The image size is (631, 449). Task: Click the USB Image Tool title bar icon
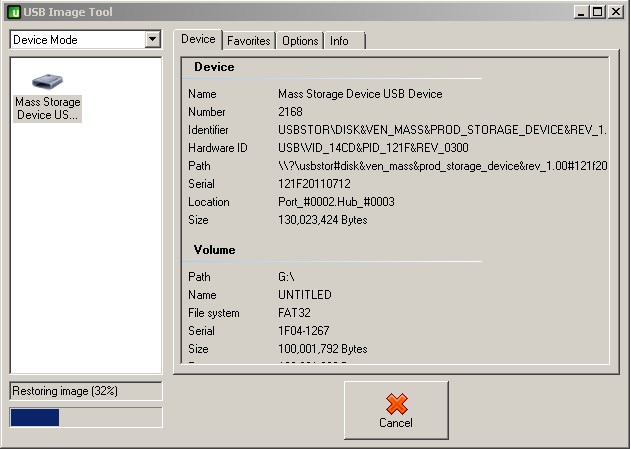pyautogui.click(x=14, y=12)
